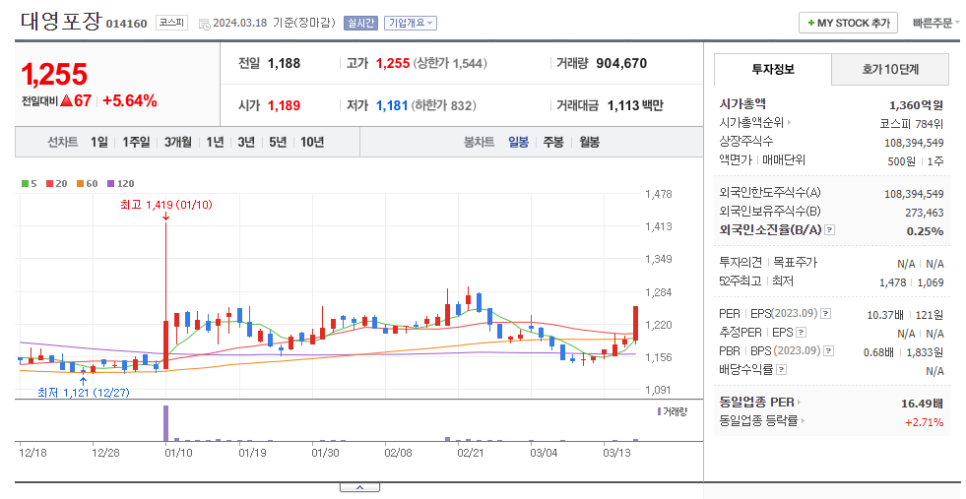This screenshot has width=966, height=499.
Task: Open the 시가총액순위 link arrow
Action: pos(789,123)
